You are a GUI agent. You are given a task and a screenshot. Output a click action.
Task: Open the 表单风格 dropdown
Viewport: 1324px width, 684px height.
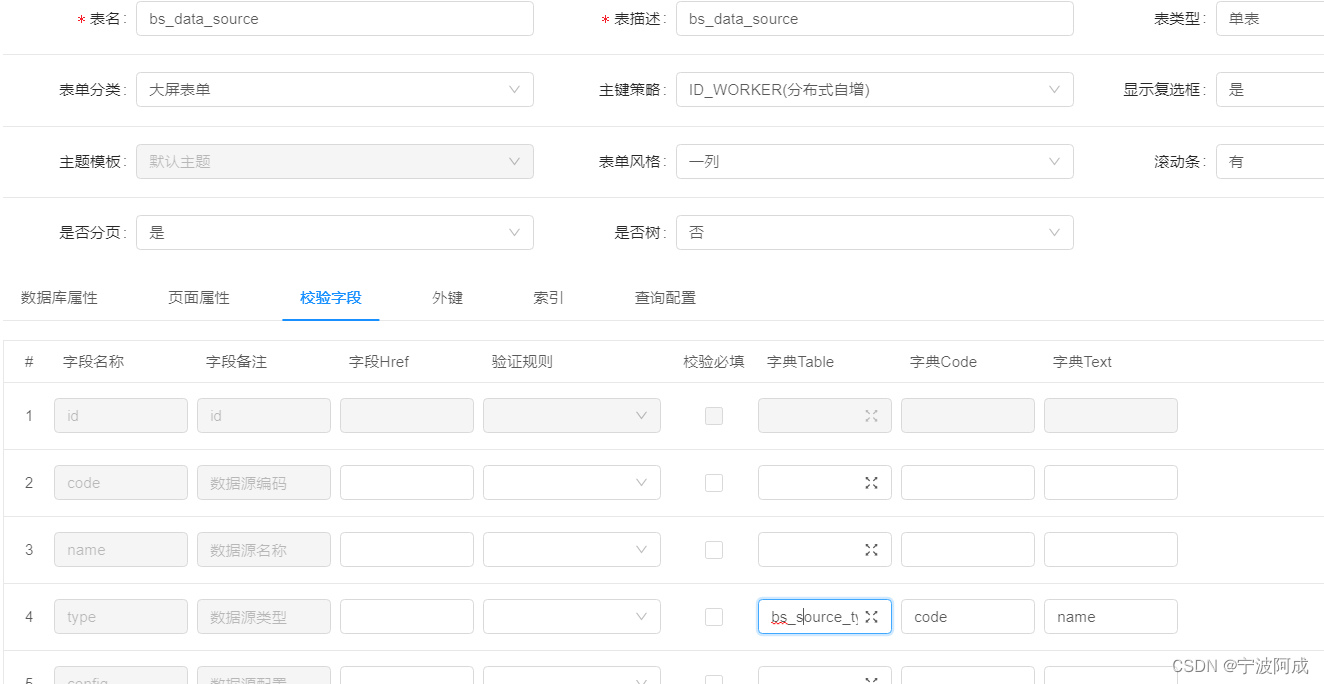point(874,161)
